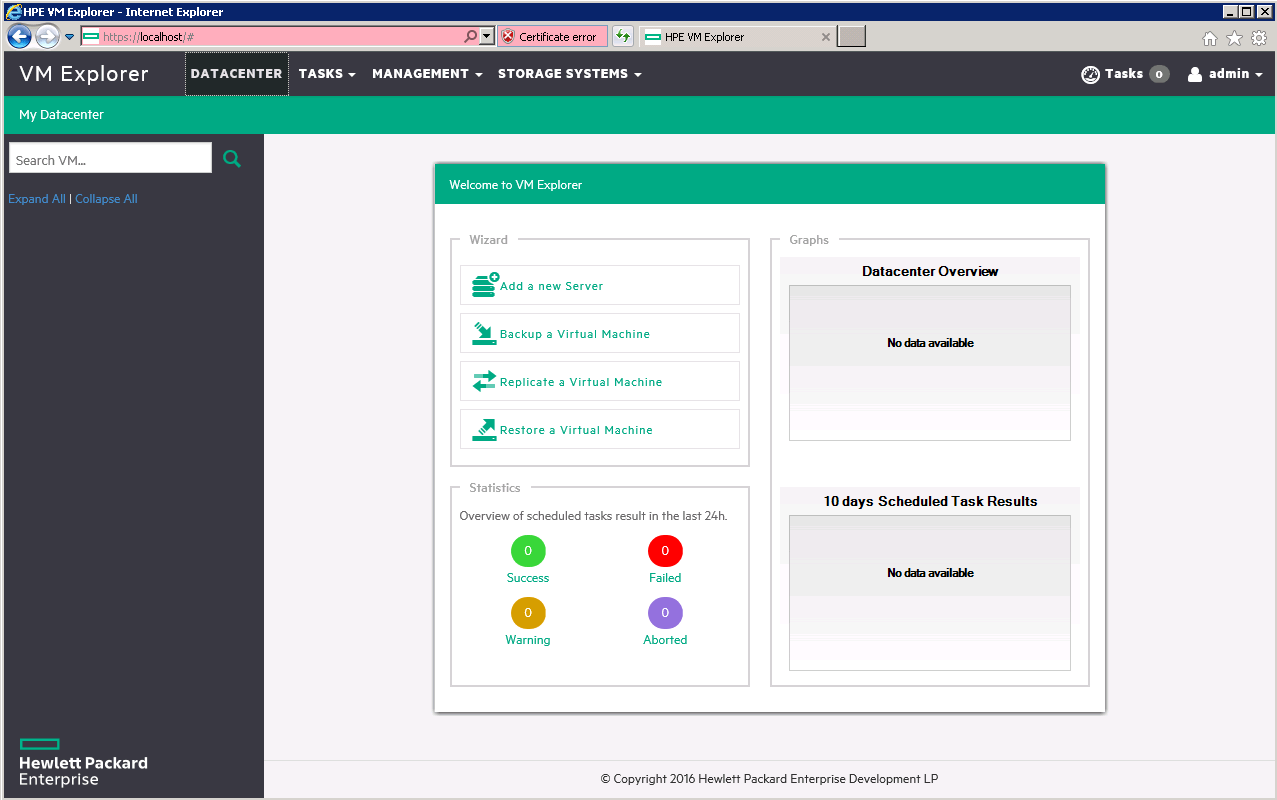Image resolution: width=1277 pixels, height=800 pixels.
Task: Click the Failed label under statistics
Action: 665,578
